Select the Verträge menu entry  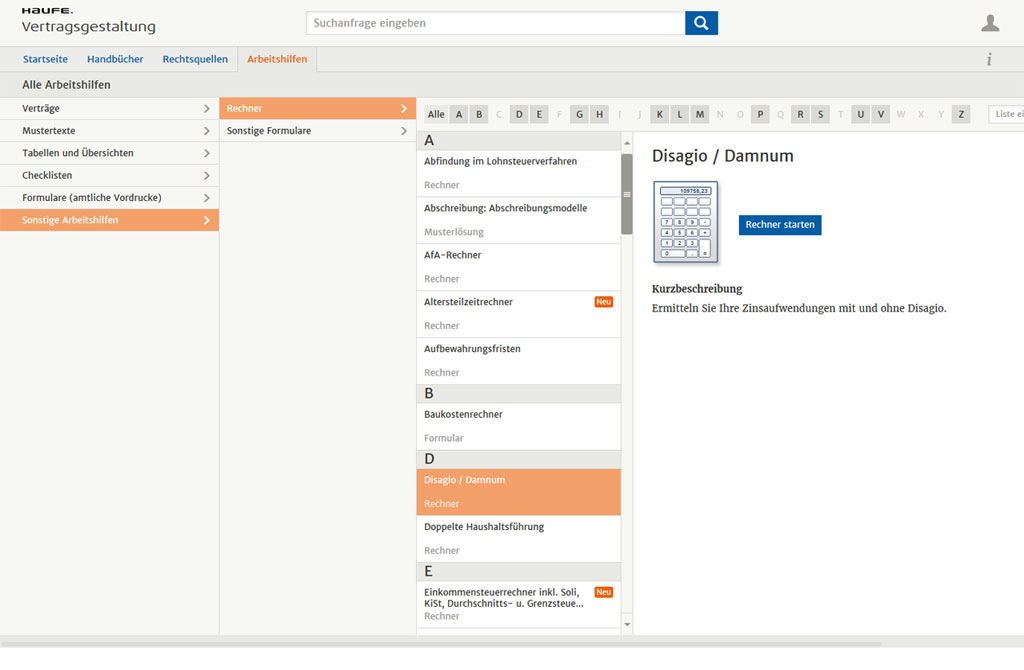coord(109,108)
